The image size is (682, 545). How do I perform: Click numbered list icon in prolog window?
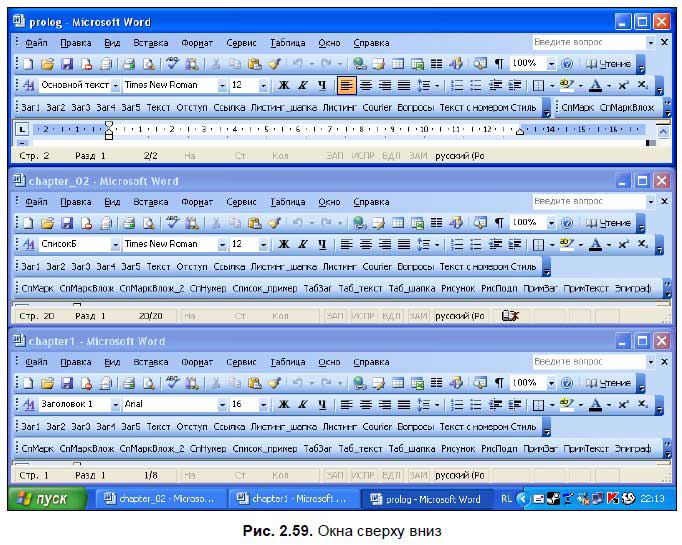pos(457,85)
